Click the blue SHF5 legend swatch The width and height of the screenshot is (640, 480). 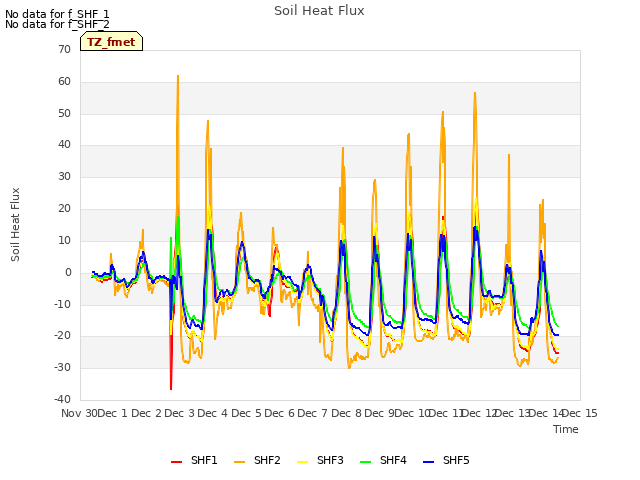428,462
